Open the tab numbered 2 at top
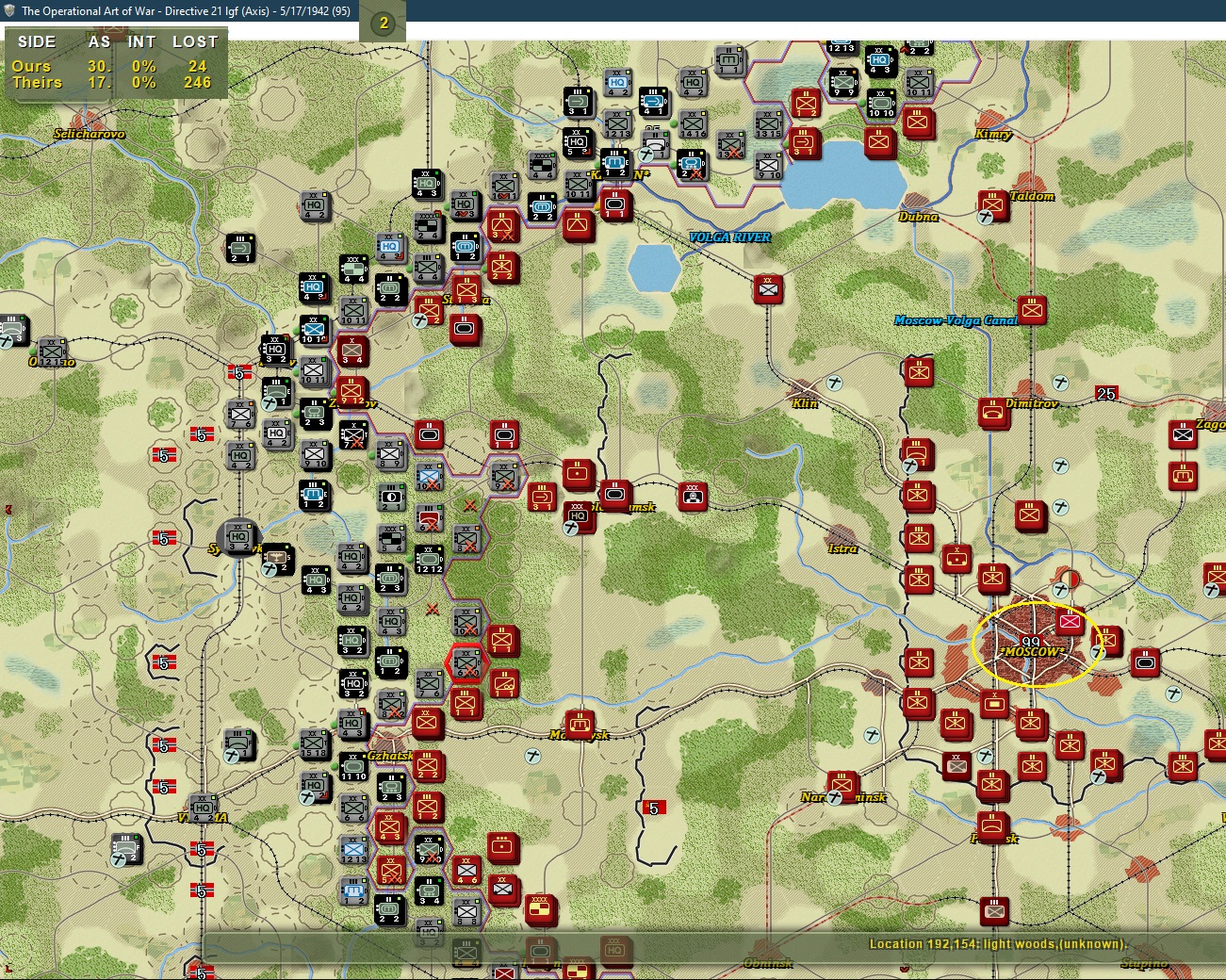Image resolution: width=1226 pixels, height=980 pixels. click(384, 23)
